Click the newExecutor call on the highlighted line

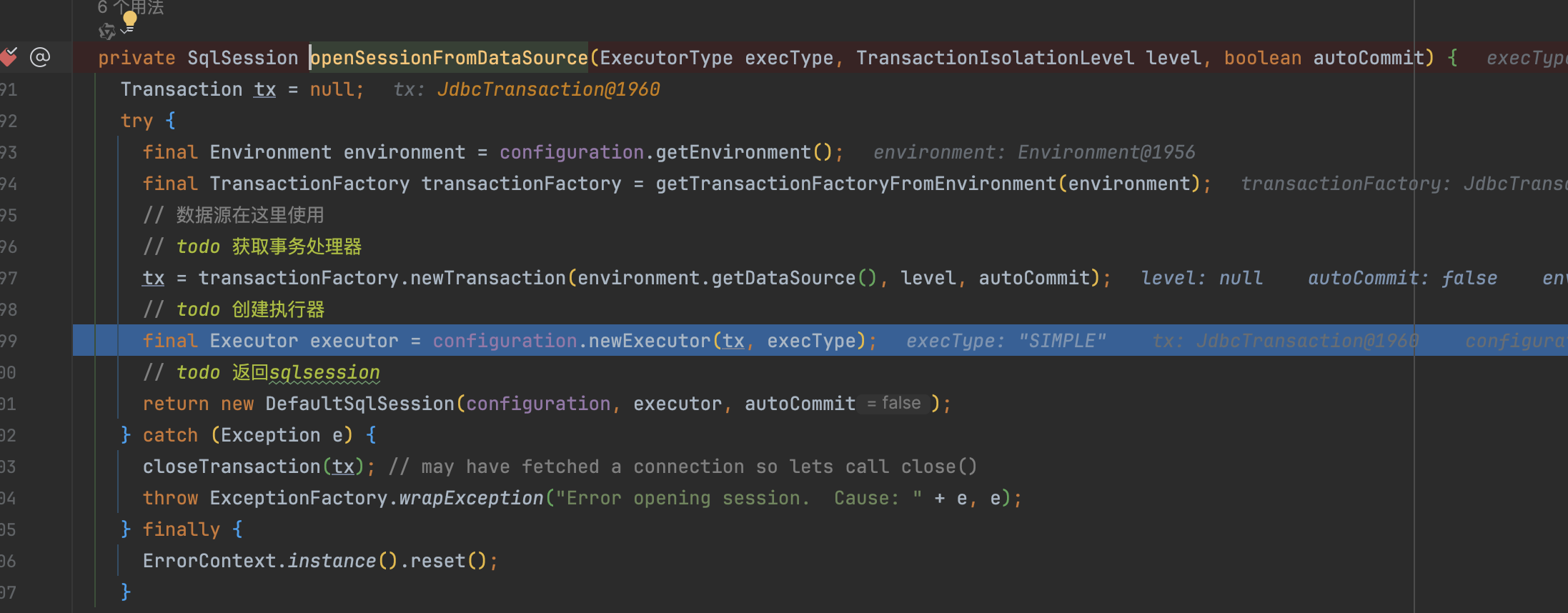click(x=649, y=341)
